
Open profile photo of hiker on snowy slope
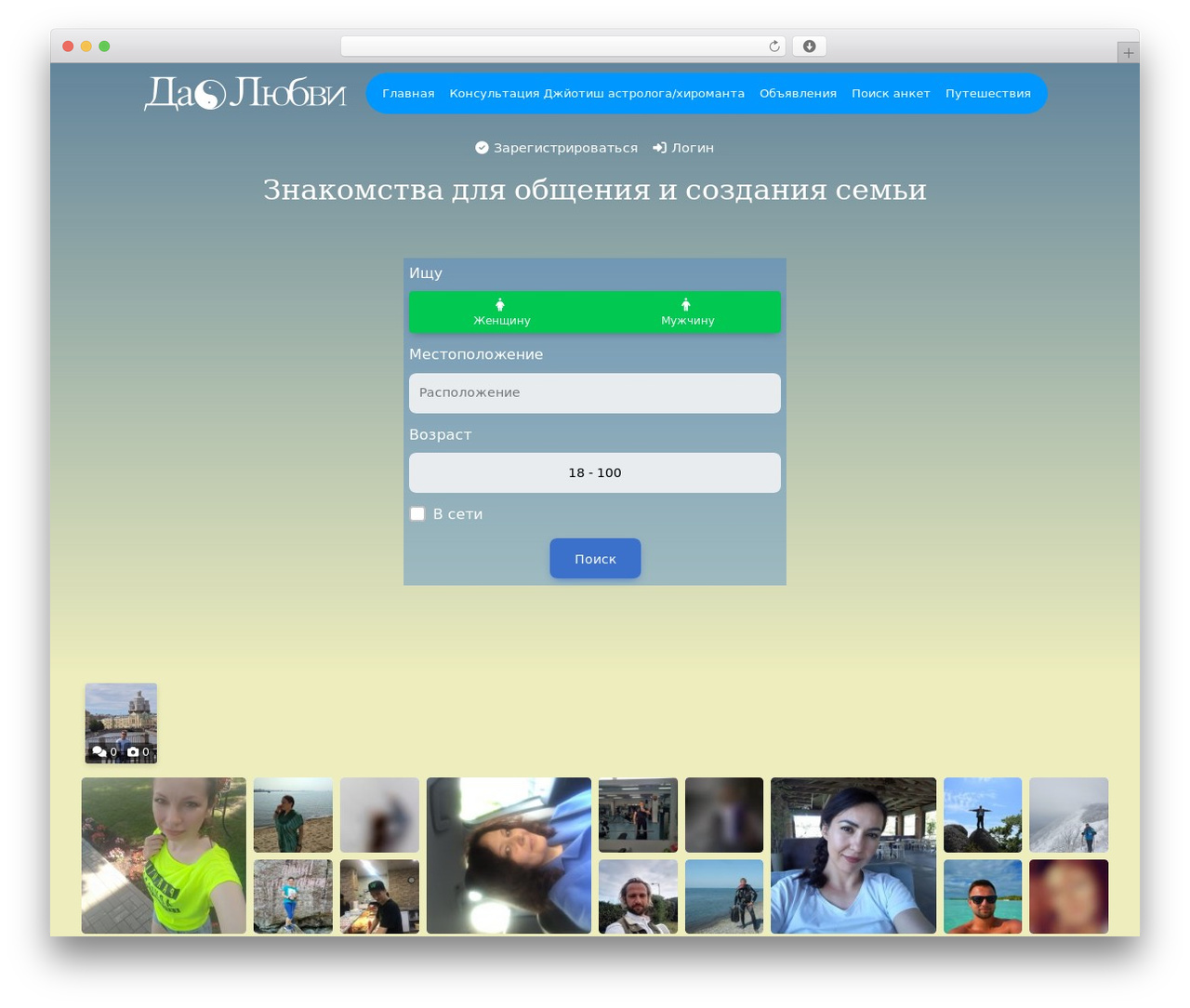(1069, 815)
